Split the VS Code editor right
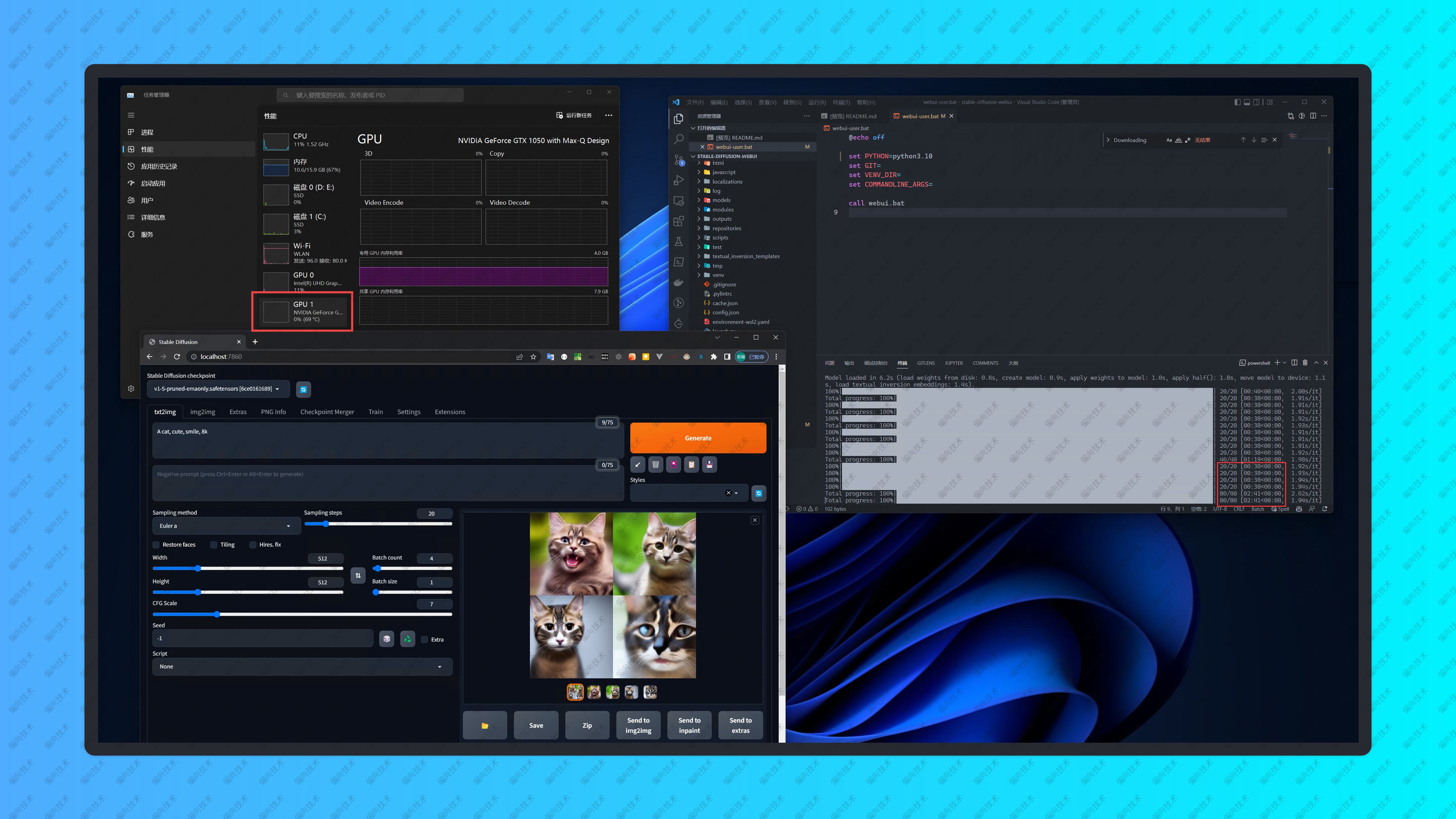Viewport: 1456px width, 819px height. (1313, 116)
